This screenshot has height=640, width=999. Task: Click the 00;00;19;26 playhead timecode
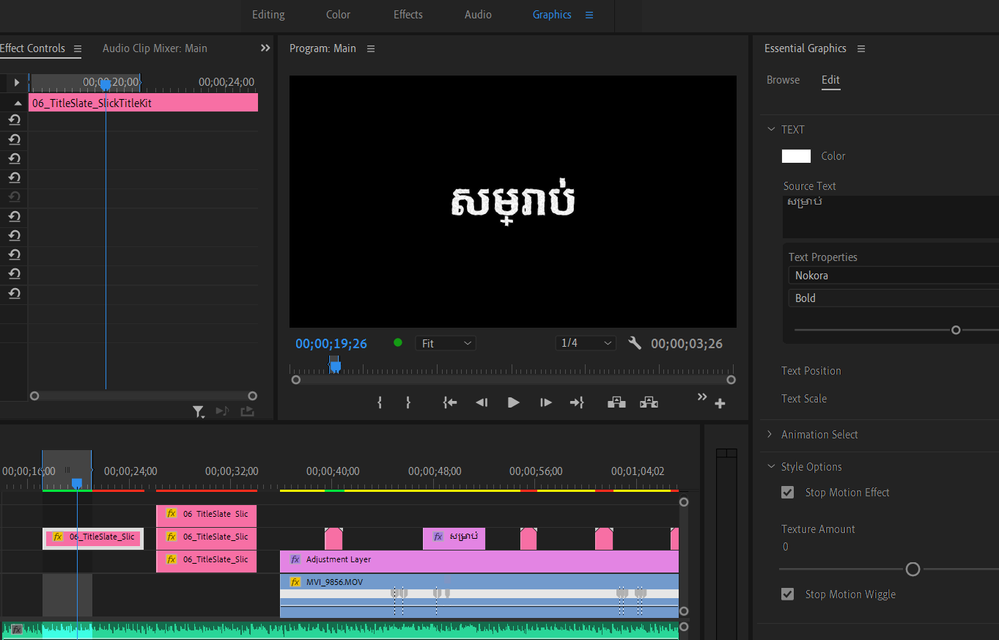pyautogui.click(x=331, y=344)
